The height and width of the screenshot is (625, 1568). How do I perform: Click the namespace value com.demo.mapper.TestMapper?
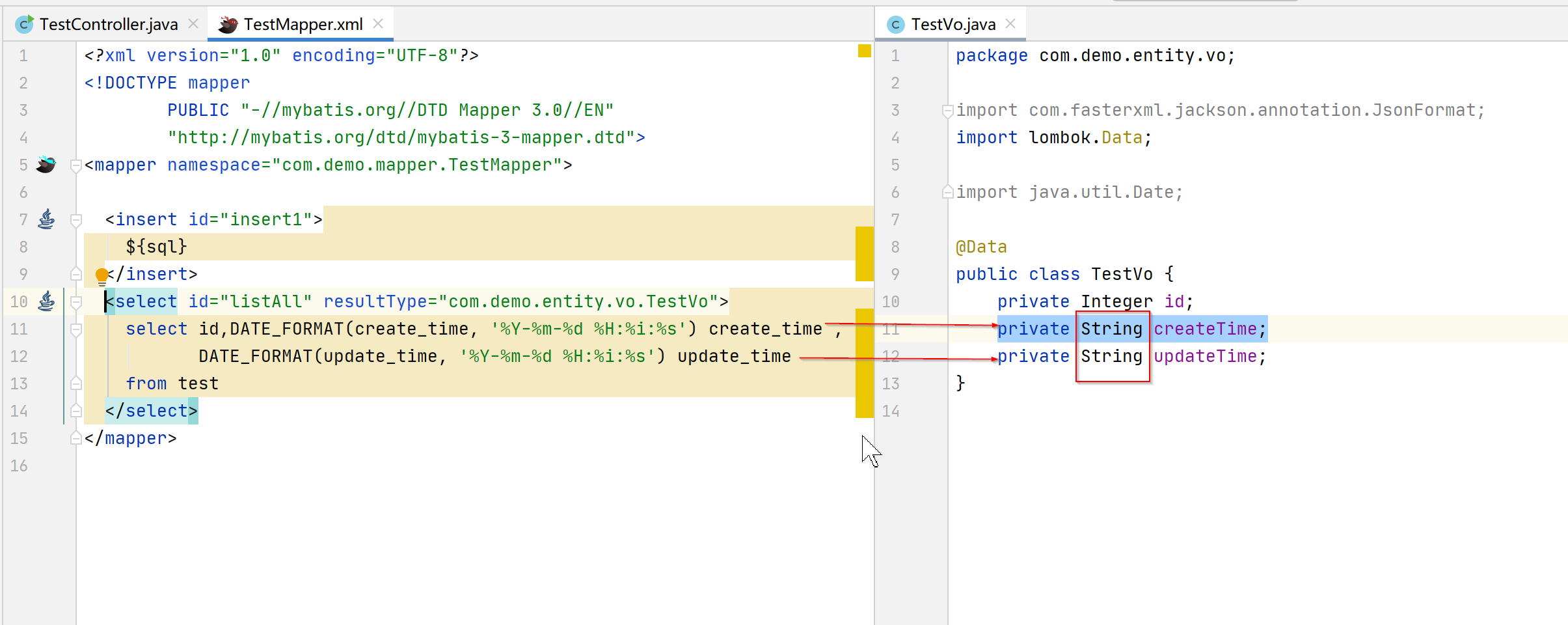tap(417, 165)
